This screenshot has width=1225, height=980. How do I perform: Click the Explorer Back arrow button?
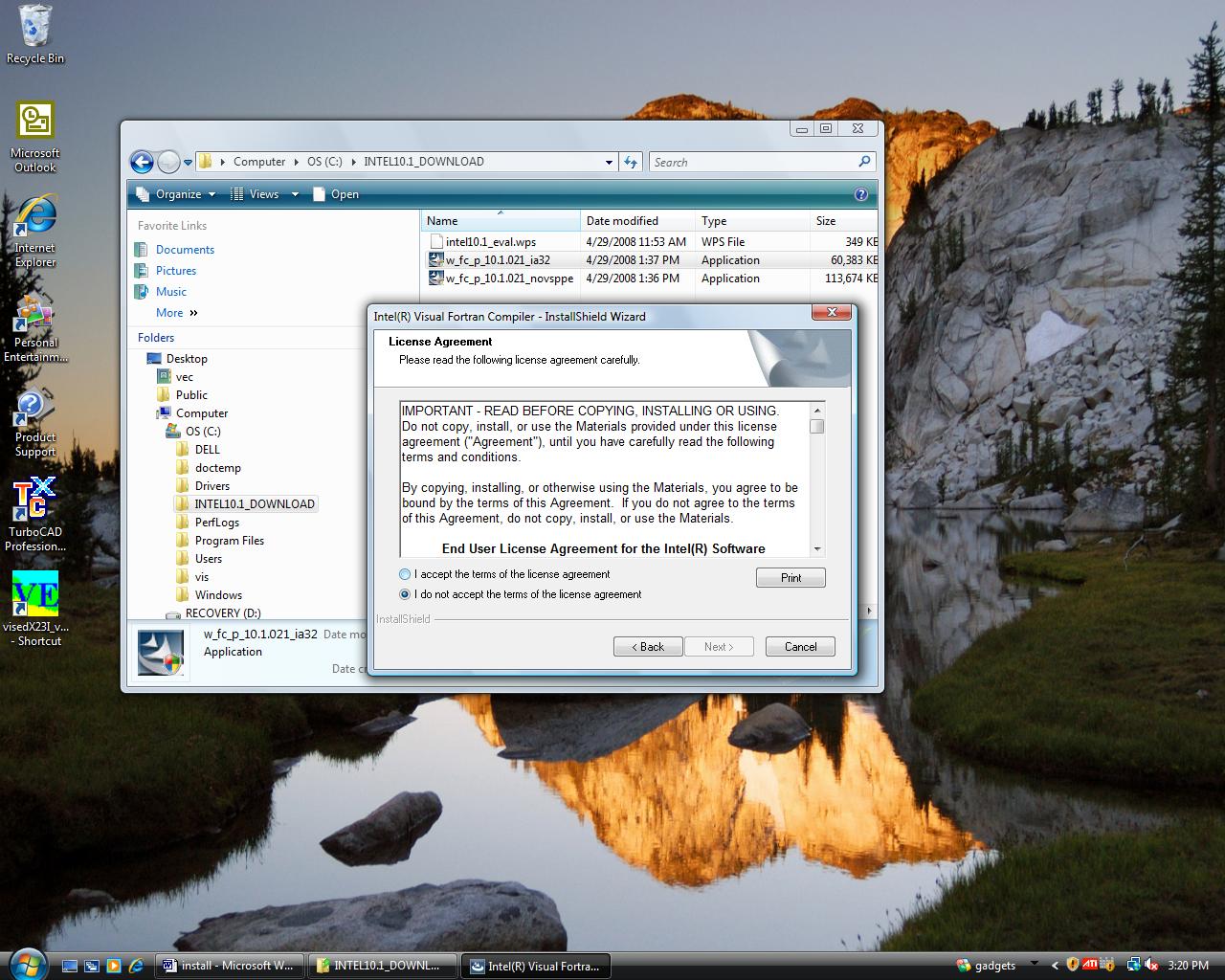tap(142, 162)
